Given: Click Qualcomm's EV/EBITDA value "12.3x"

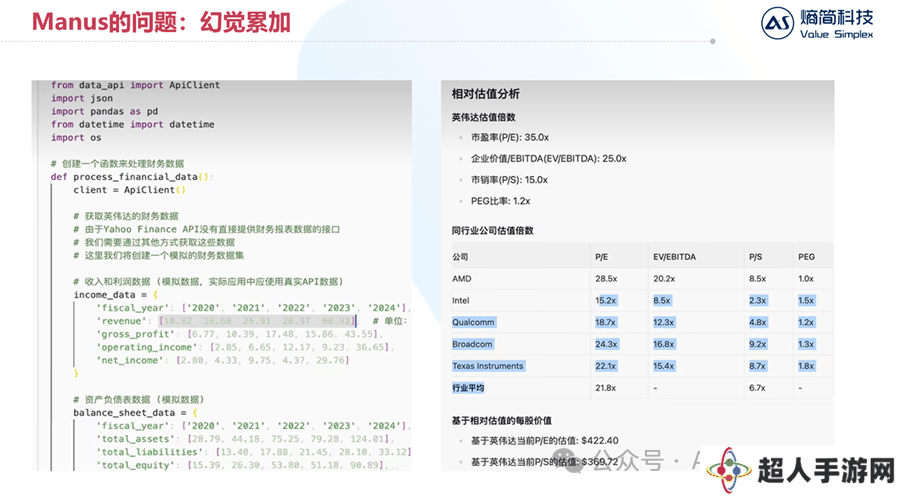Looking at the screenshot, I should [x=664, y=322].
